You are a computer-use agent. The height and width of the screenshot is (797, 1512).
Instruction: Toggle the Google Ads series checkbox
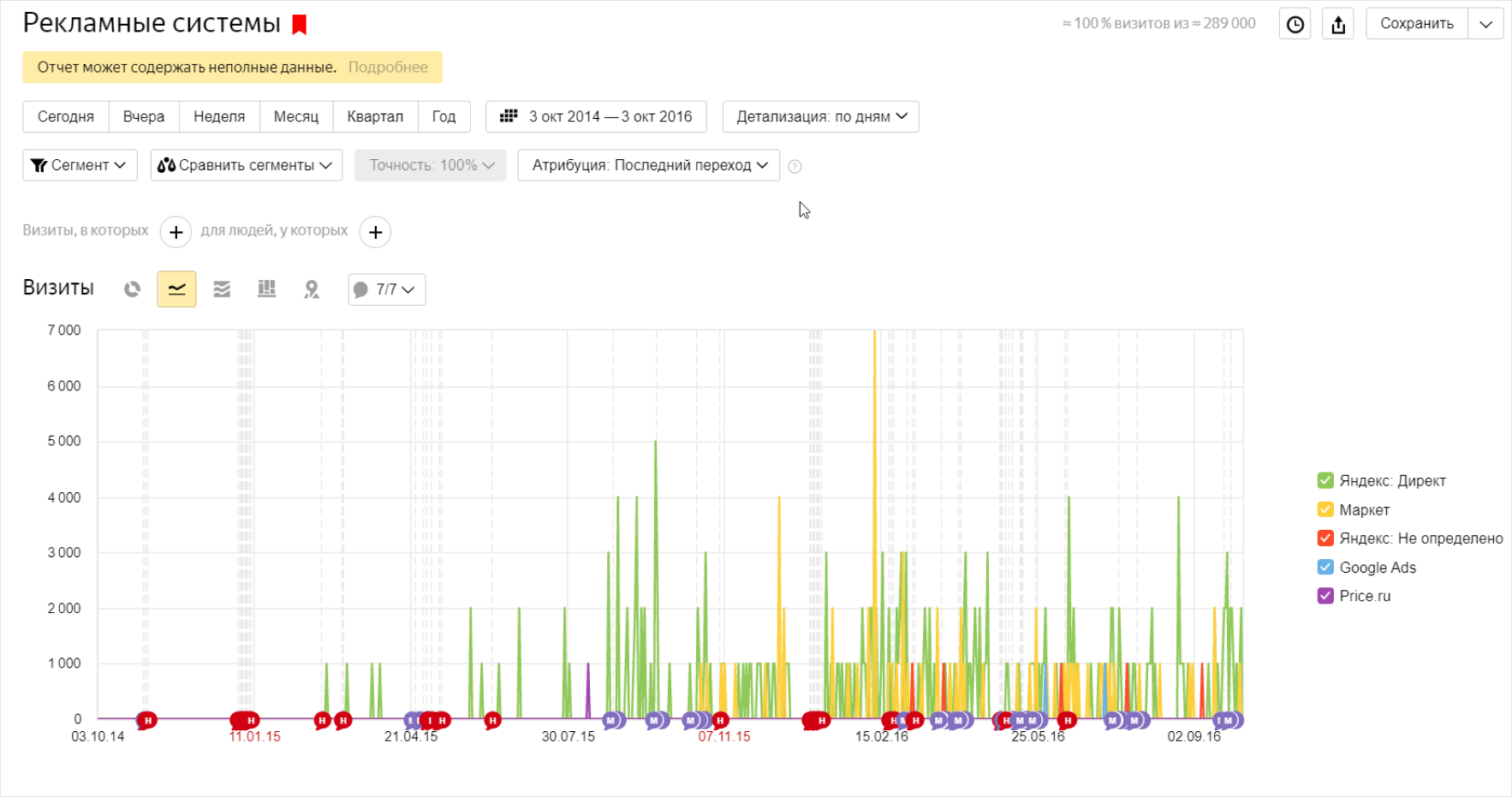coord(1325,567)
